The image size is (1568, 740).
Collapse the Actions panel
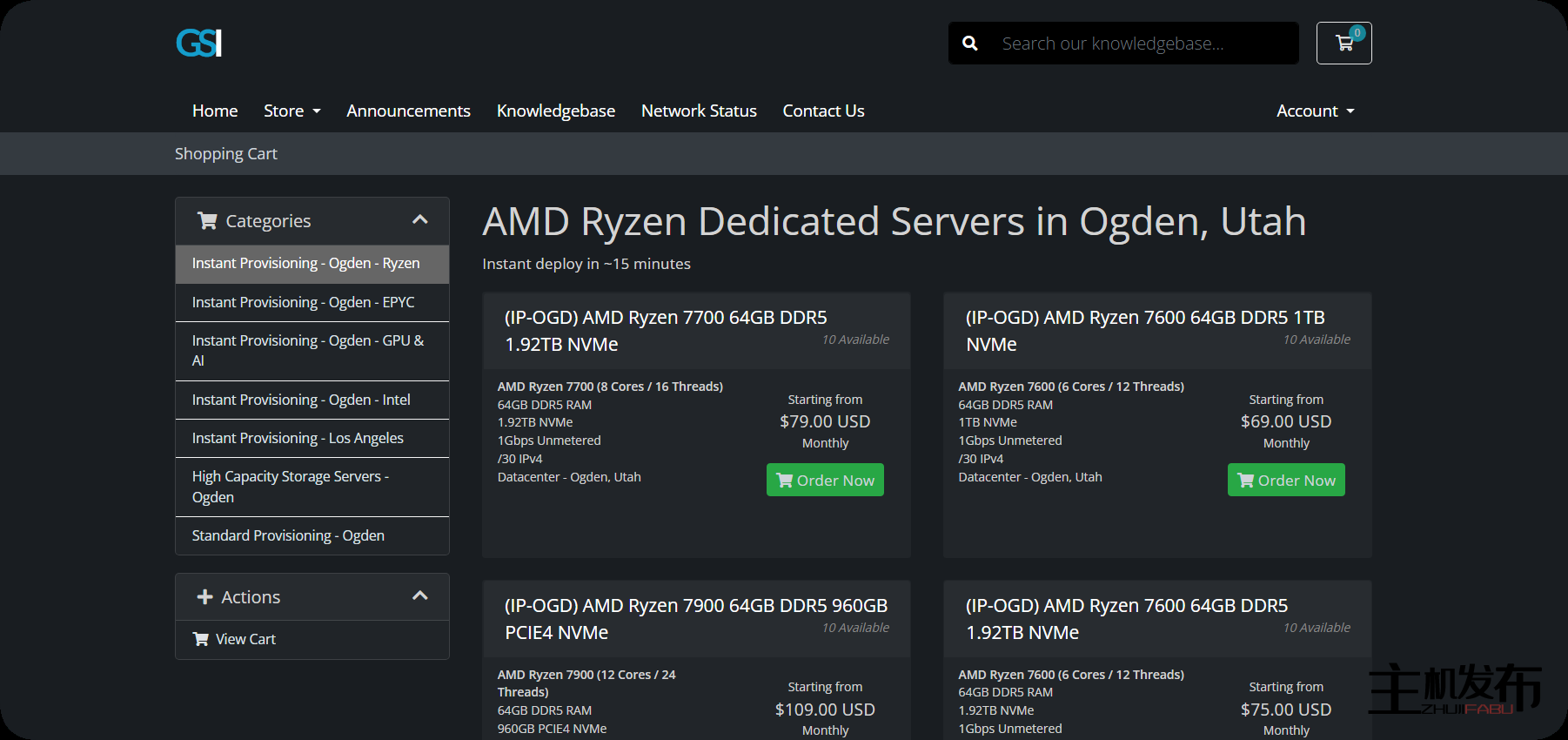tap(420, 596)
